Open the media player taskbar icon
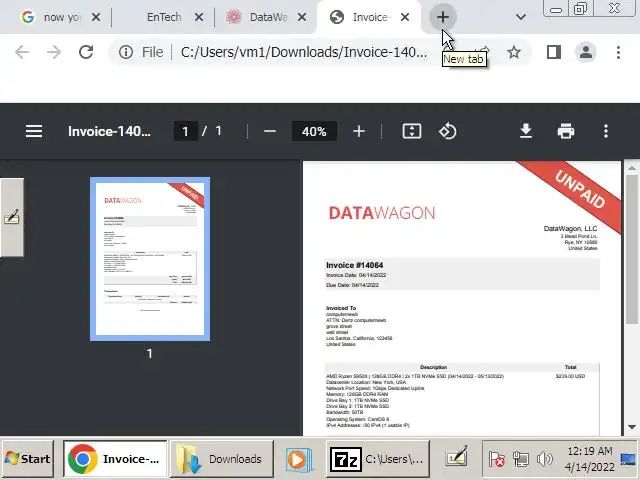640x480 pixels. click(299, 460)
